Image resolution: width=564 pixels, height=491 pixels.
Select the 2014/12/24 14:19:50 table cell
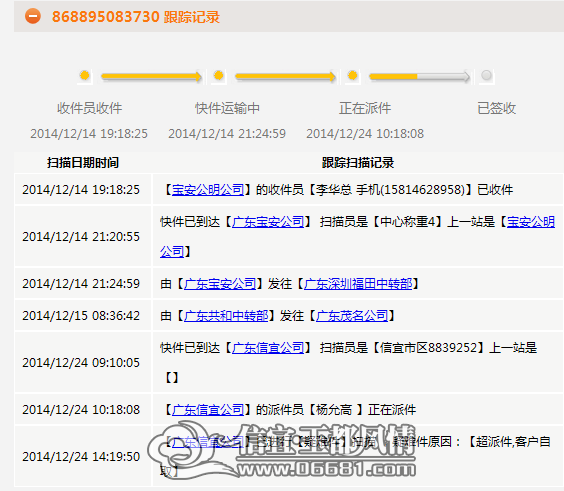click(83, 456)
